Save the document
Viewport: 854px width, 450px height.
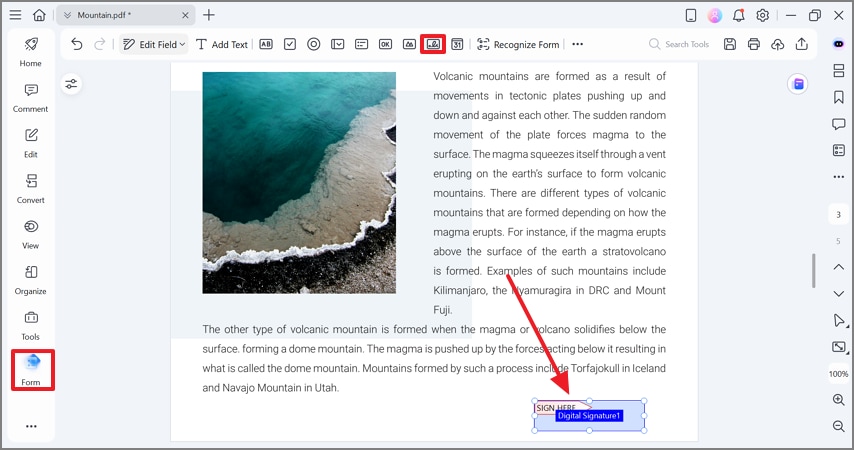[x=730, y=44]
